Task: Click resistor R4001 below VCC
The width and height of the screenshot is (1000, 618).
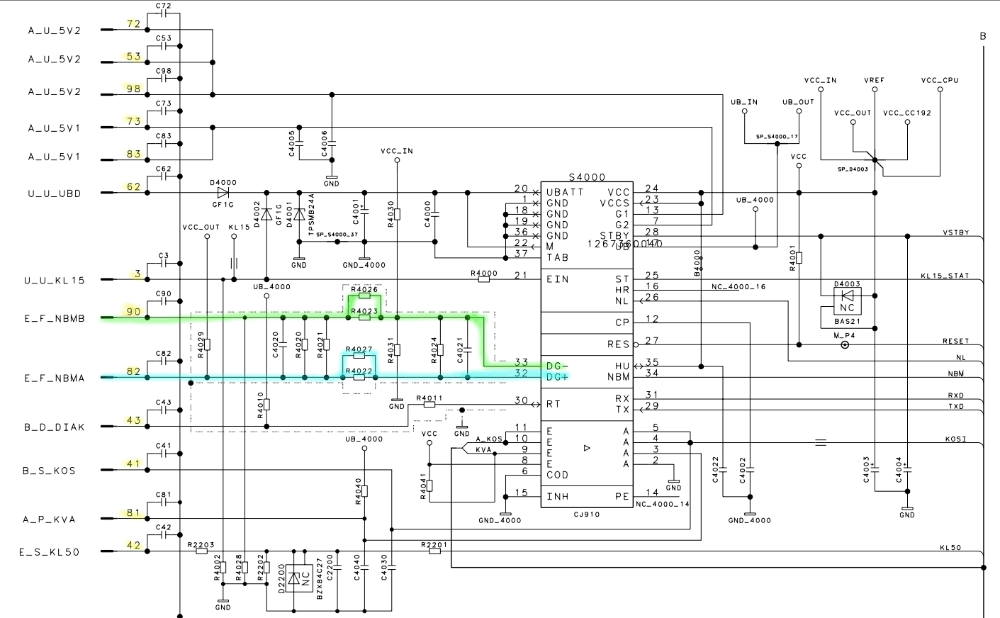Action: [x=798, y=257]
